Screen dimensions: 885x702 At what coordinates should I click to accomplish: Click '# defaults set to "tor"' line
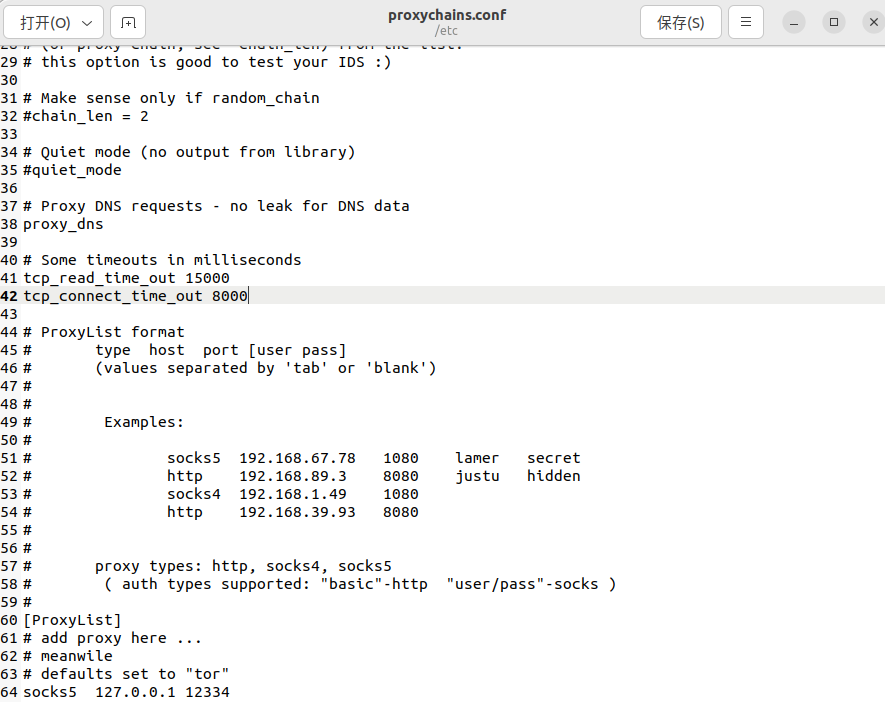(126, 674)
